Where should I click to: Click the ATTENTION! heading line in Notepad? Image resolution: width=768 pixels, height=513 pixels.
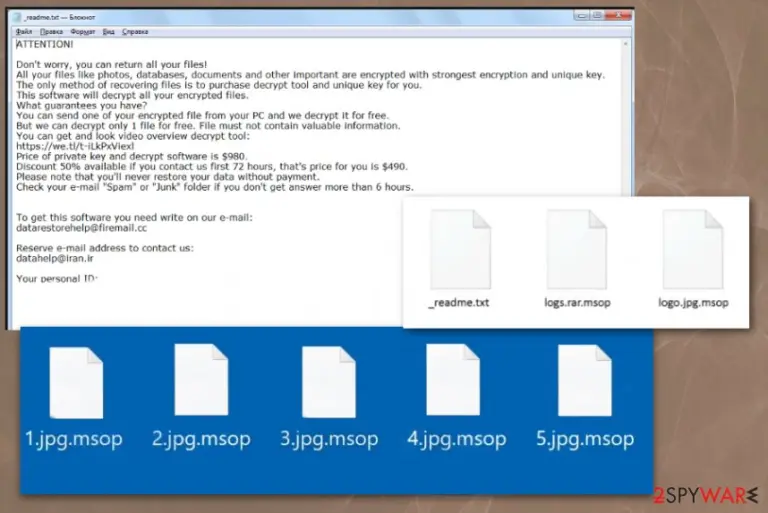click(45, 44)
